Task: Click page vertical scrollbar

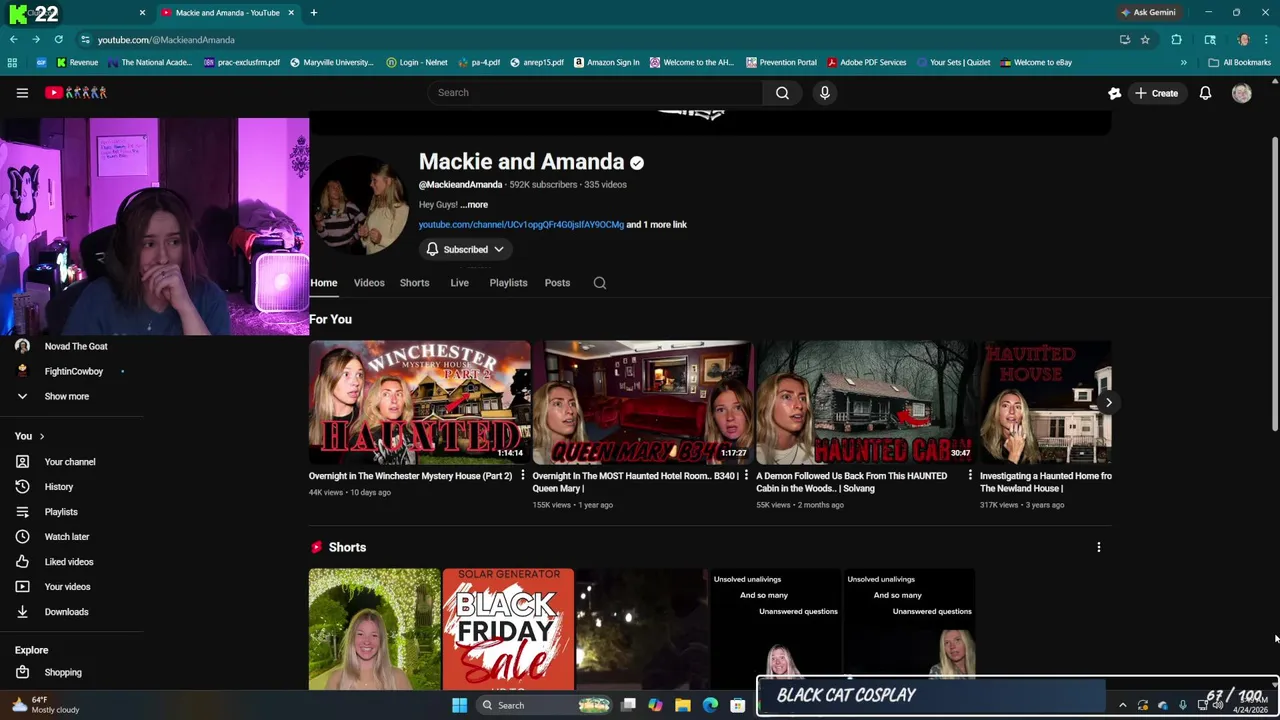Action: point(1274,283)
